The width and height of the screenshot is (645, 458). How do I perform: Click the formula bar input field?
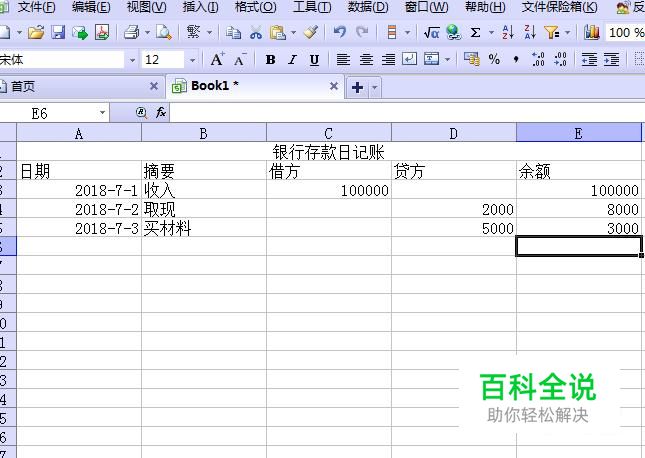click(407, 112)
